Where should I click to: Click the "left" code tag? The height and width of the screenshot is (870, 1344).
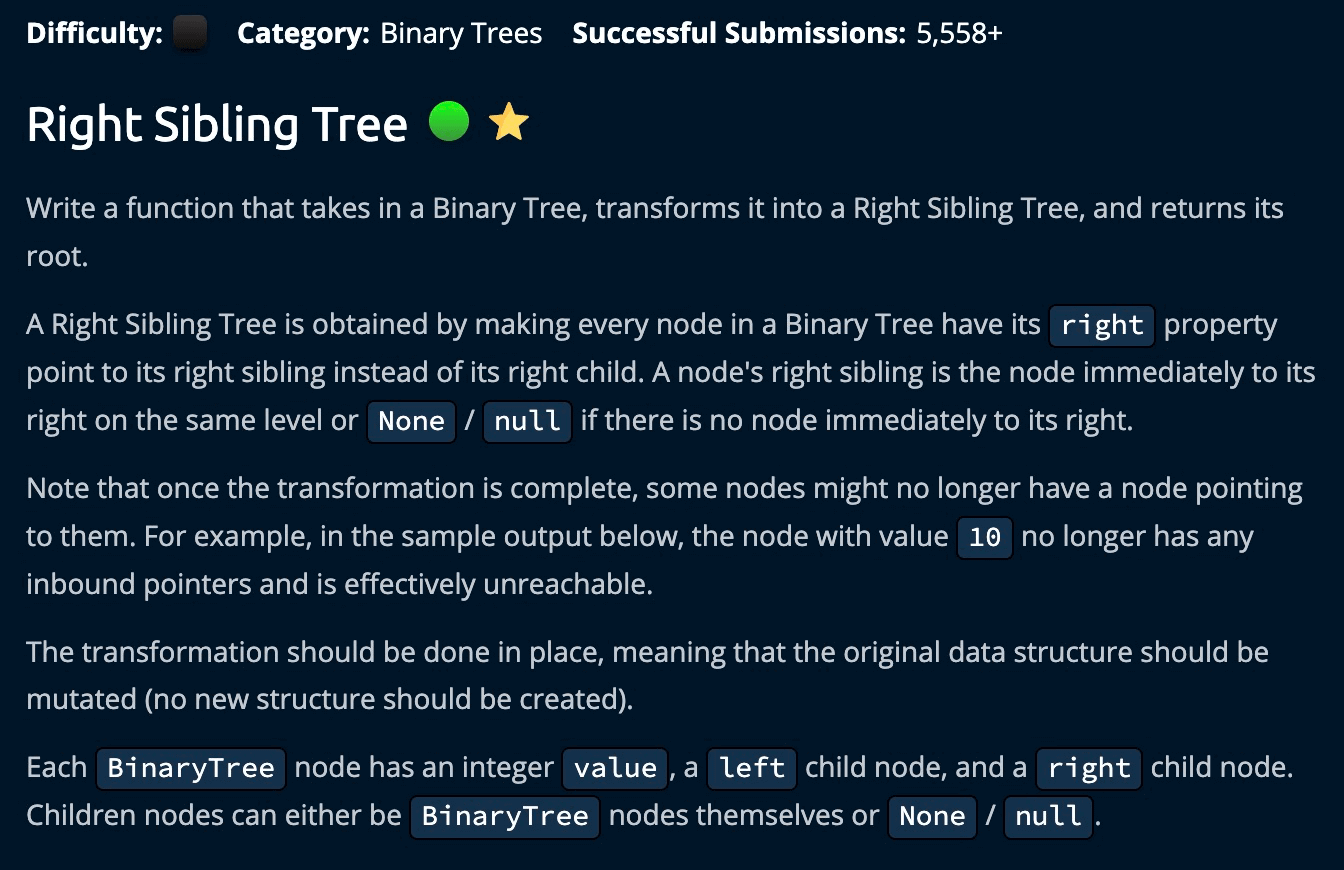752,768
